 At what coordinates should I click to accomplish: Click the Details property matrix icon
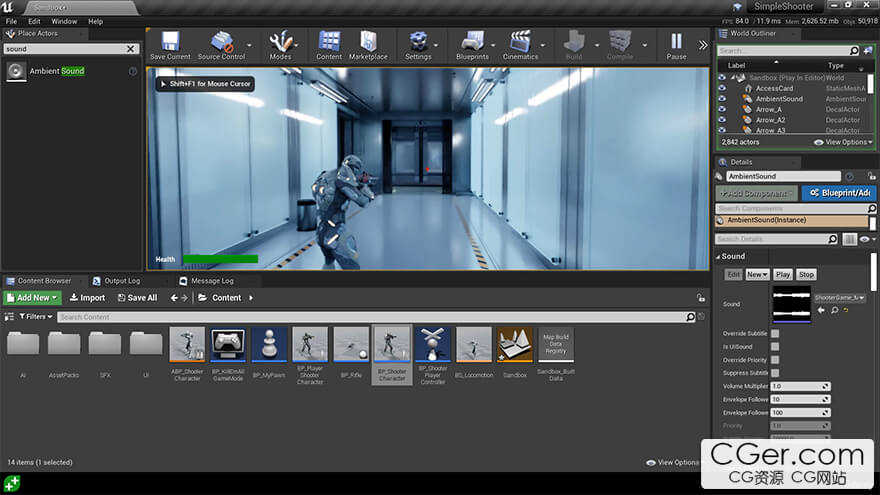point(850,239)
